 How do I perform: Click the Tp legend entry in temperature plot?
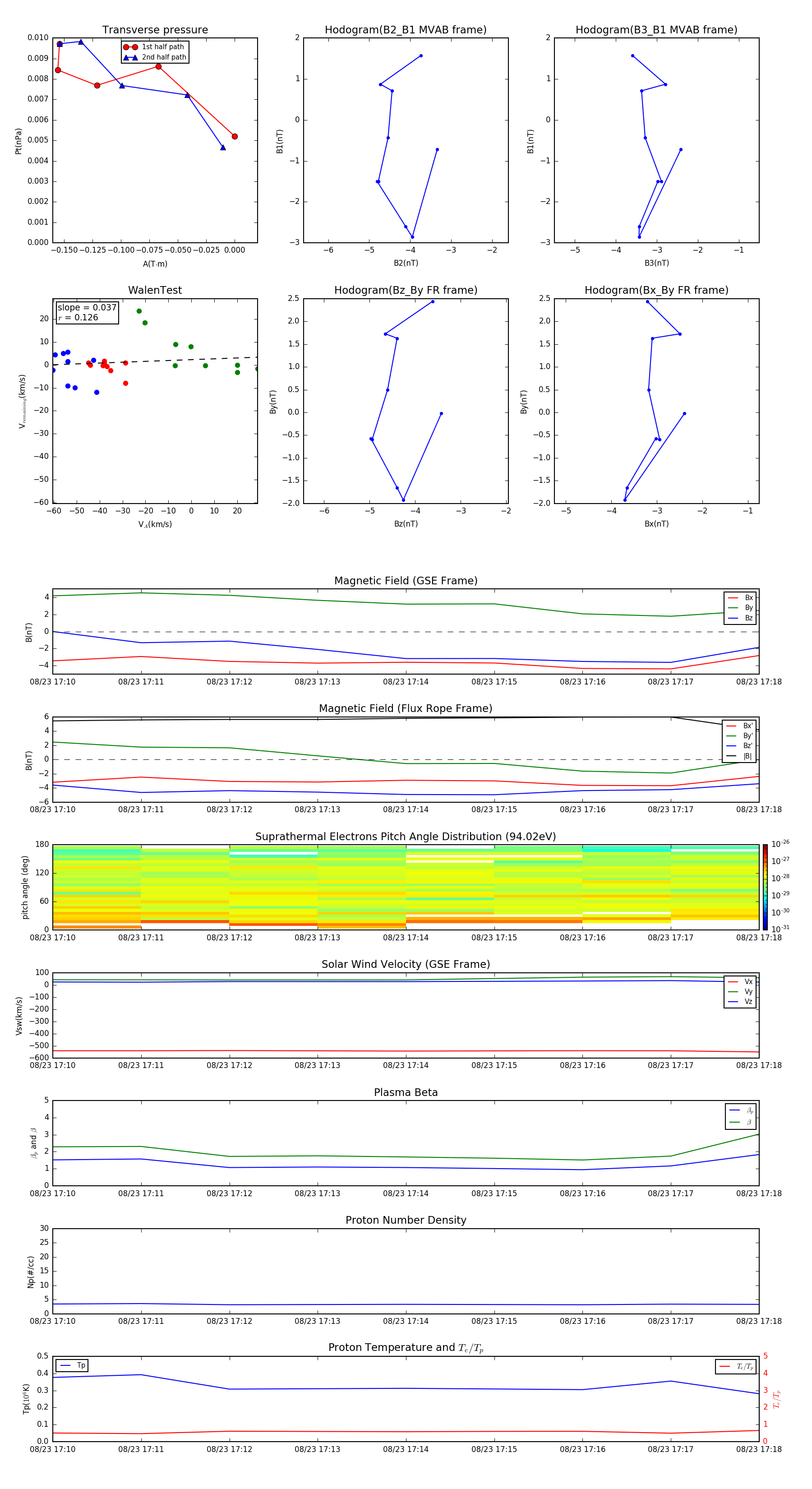(73, 1365)
